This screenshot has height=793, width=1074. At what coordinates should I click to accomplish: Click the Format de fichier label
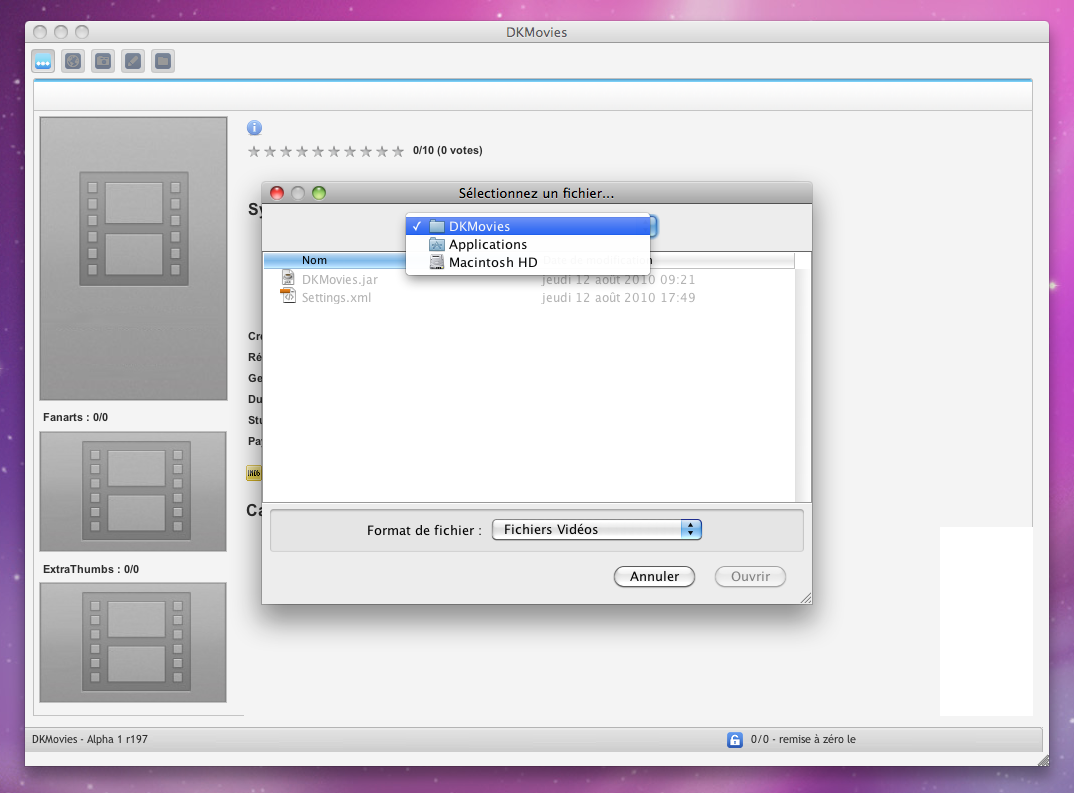tap(424, 530)
